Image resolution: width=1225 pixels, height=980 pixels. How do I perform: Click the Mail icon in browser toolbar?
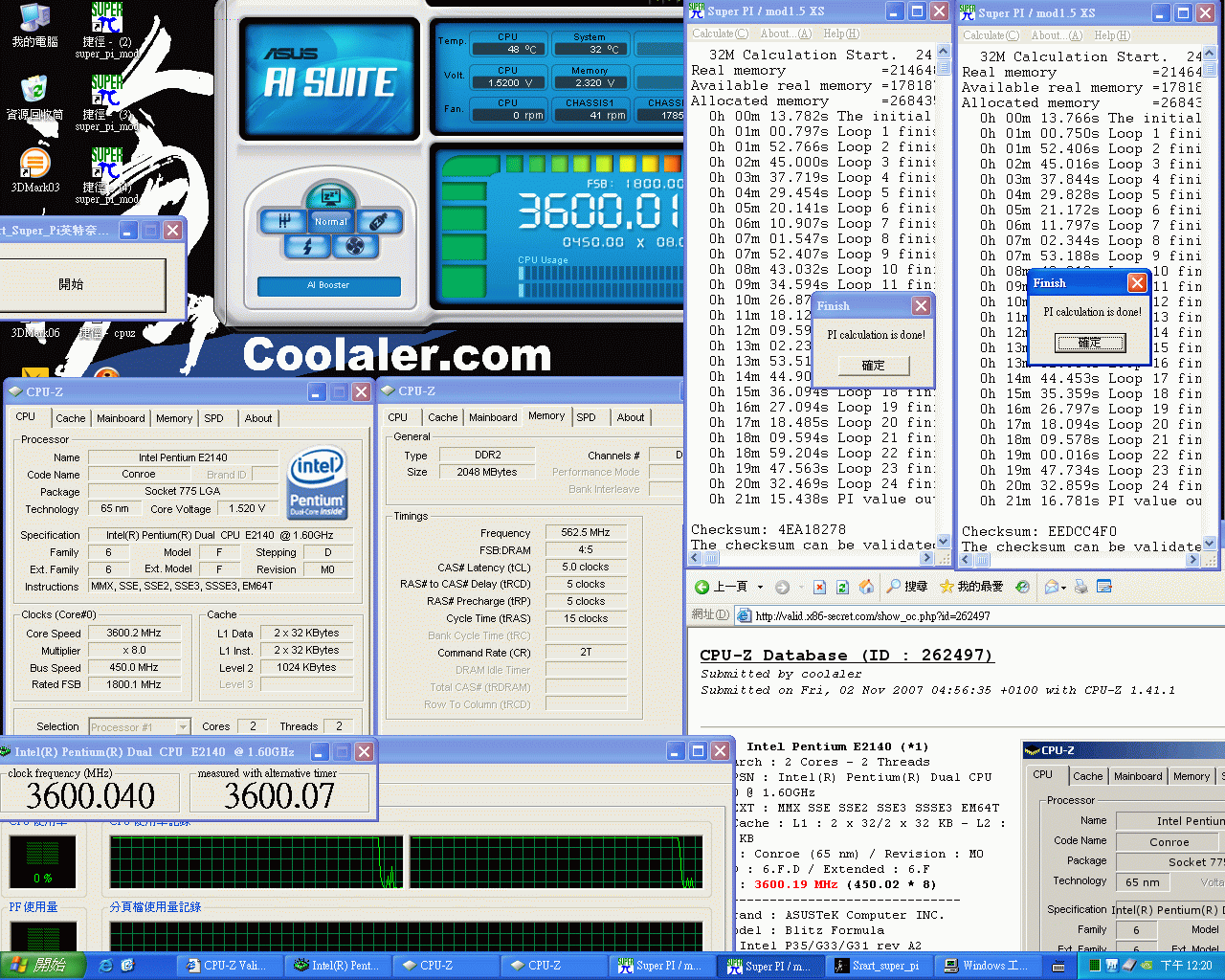pos(1052,587)
